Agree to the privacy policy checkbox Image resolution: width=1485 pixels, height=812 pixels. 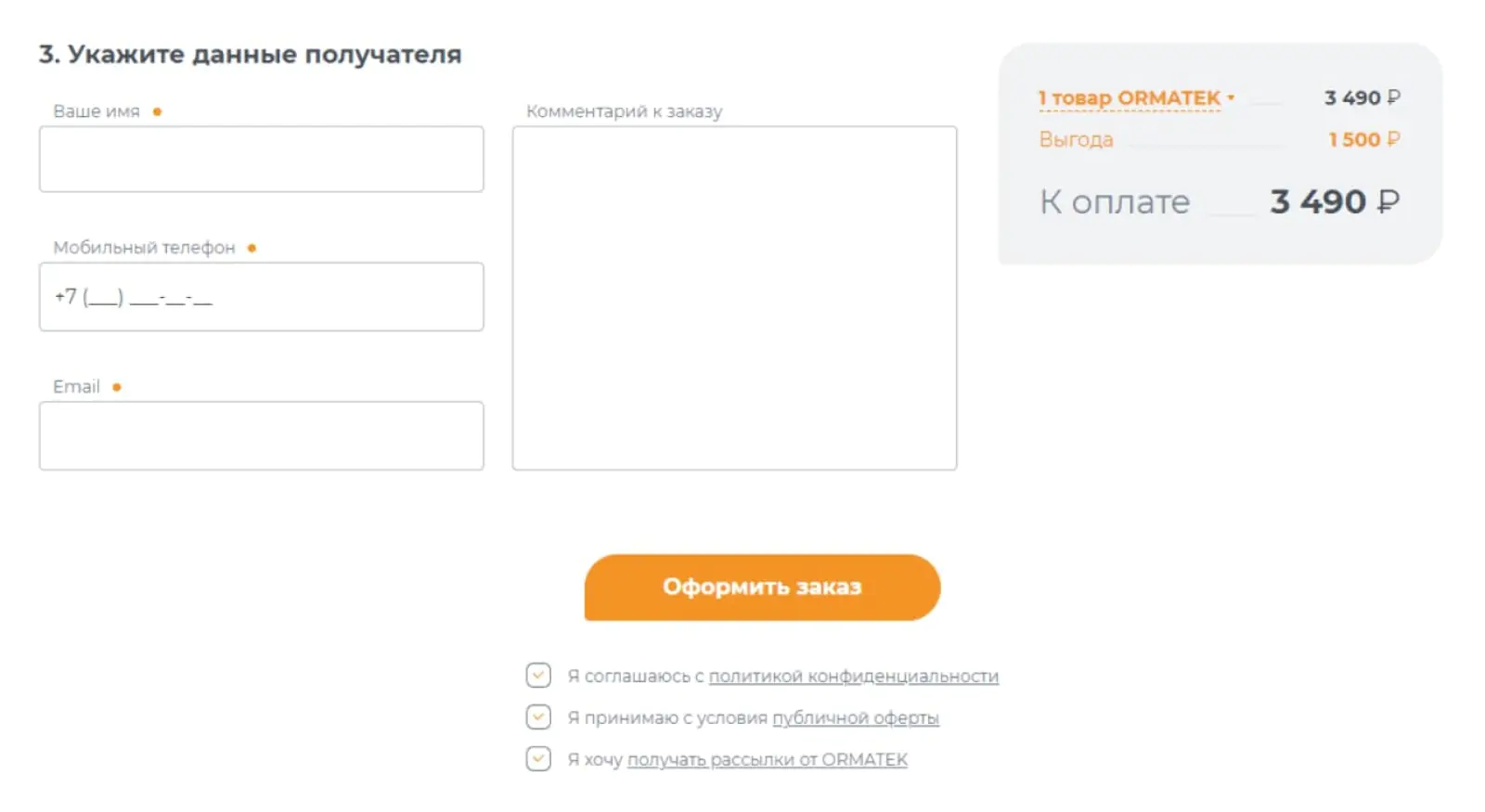coord(538,675)
